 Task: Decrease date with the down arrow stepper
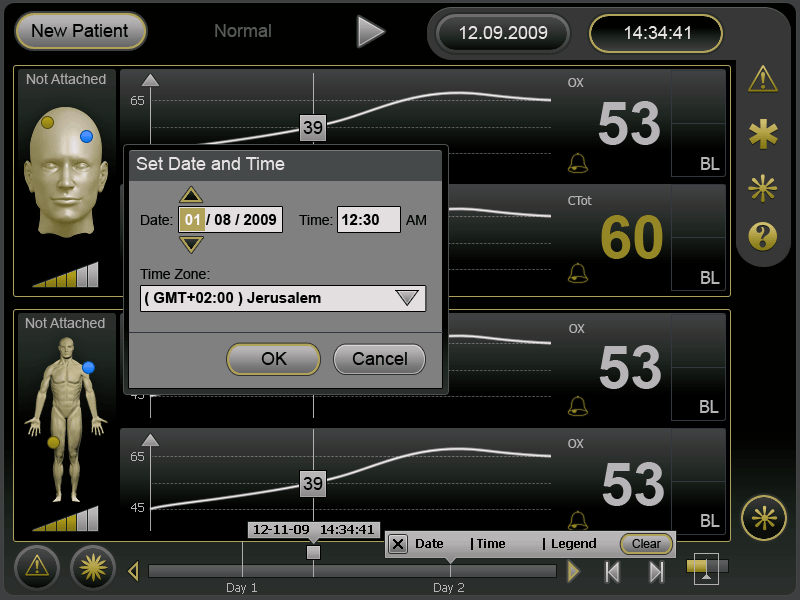pos(191,244)
